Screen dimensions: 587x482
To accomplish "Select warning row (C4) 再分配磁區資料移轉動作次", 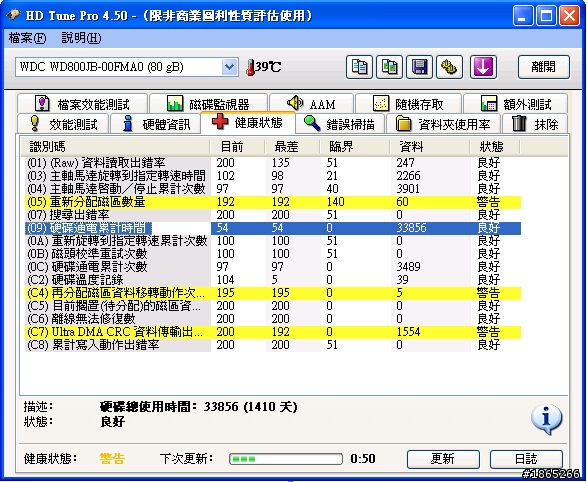I will click(273, 293).
